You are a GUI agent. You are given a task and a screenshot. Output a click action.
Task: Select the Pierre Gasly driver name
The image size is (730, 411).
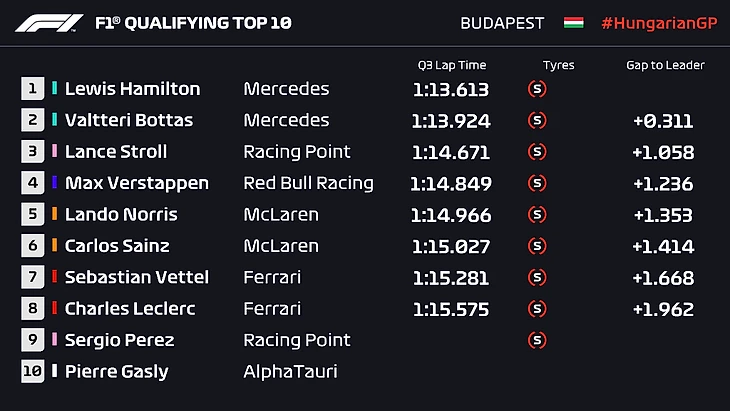coord(116,372)
